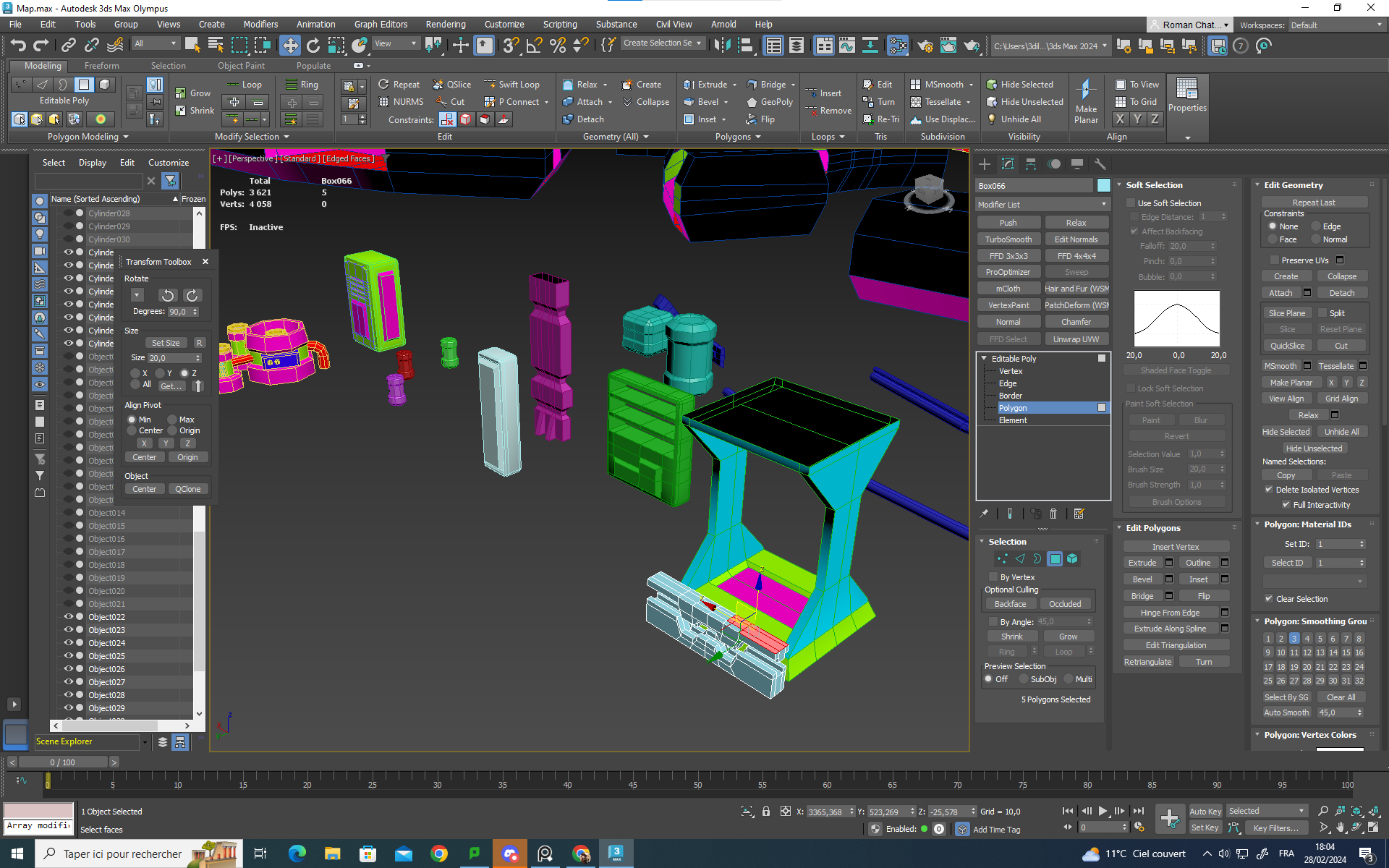Click Go To Start playback icon
This screenshot has height=868, width=1389.
point(1068,811)
